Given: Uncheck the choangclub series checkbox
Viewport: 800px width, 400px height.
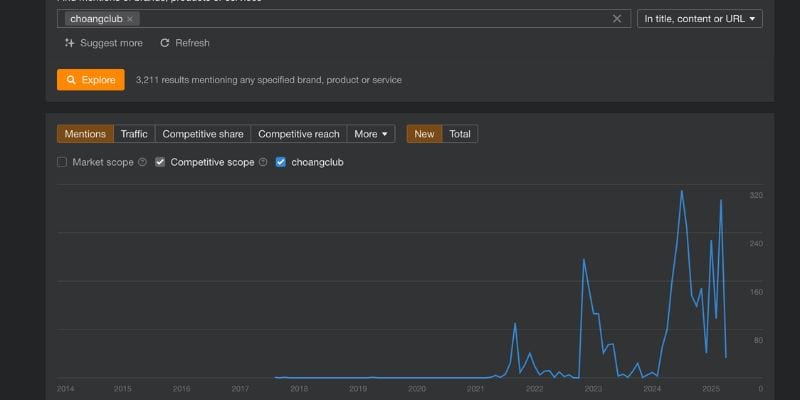Looking at the screenshot, I should 281,162.
